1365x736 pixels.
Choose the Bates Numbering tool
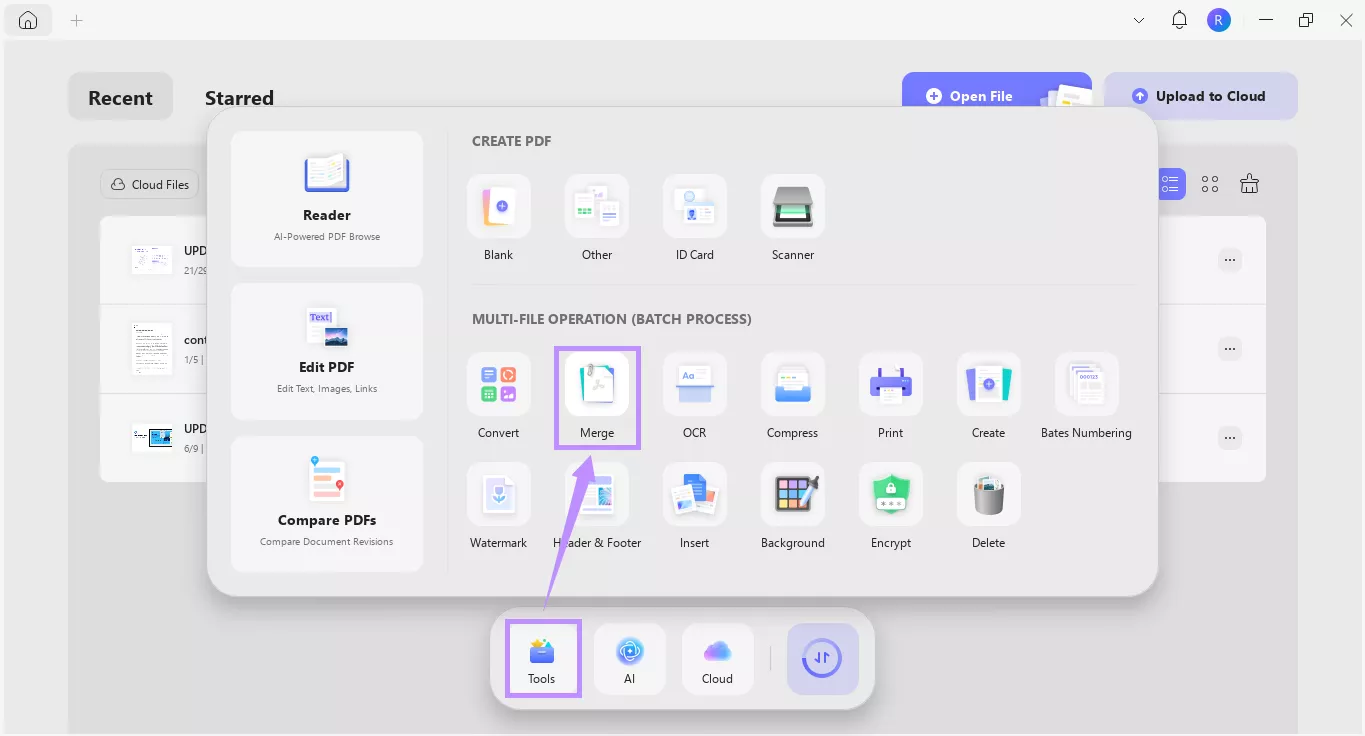pyautogui.click(x=1086, y=397)
